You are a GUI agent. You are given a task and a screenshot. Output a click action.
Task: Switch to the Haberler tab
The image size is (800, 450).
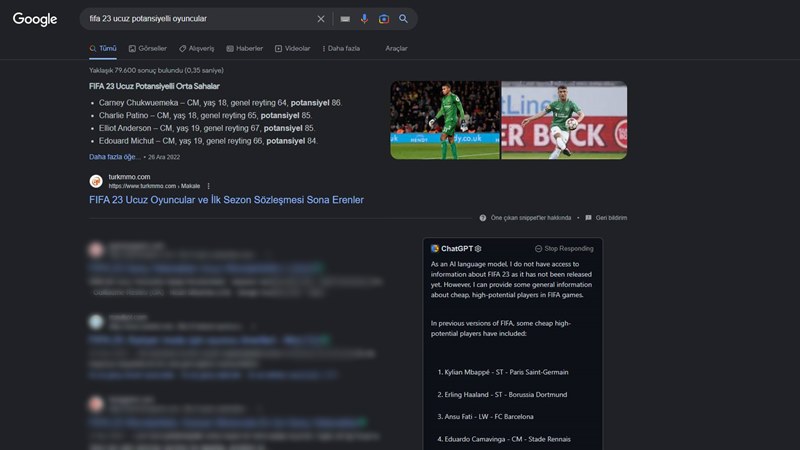(x=244, y=48)
